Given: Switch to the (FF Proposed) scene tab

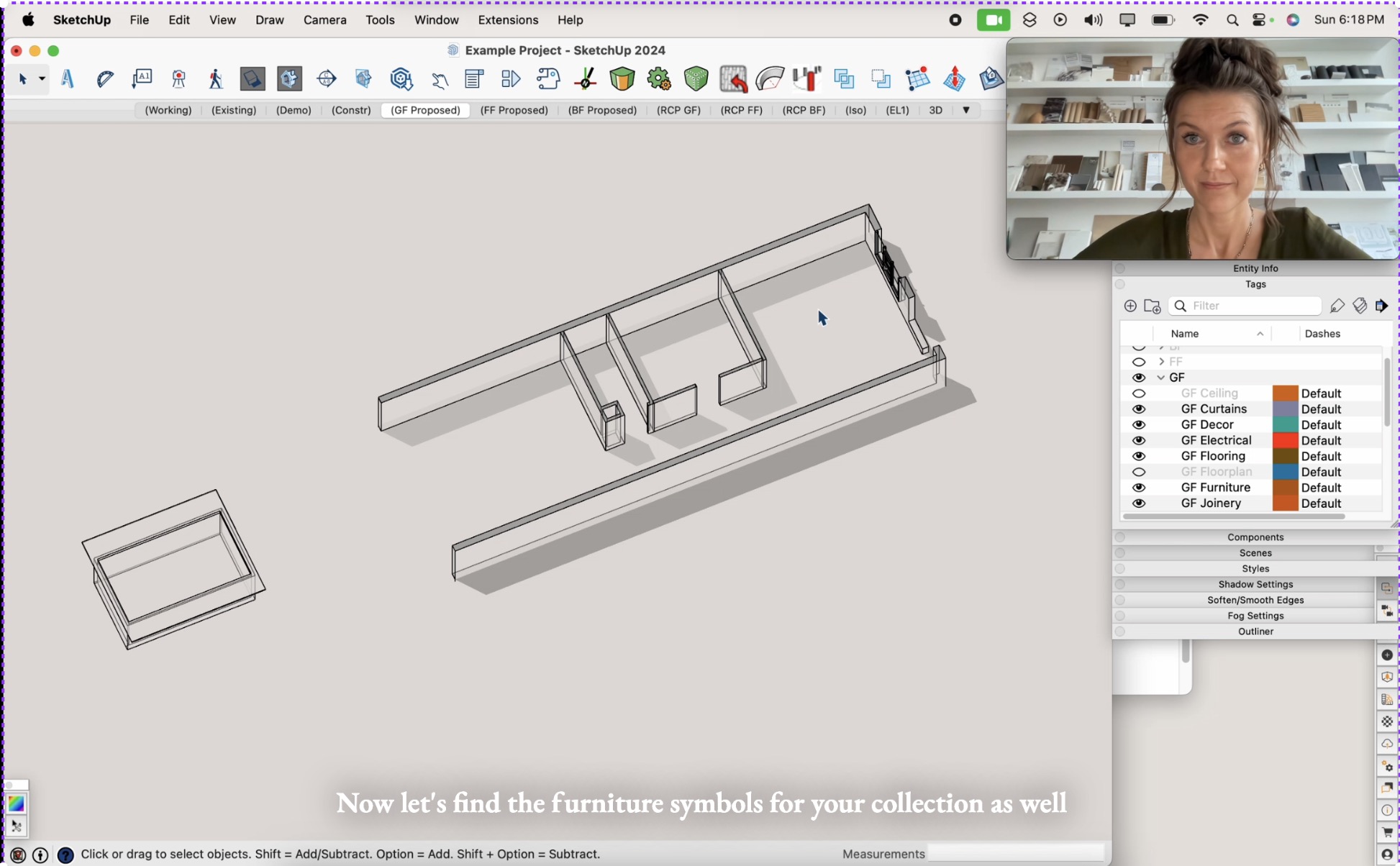Looking at the screenshot, I should pyautogui.click(x=513, y=111).
